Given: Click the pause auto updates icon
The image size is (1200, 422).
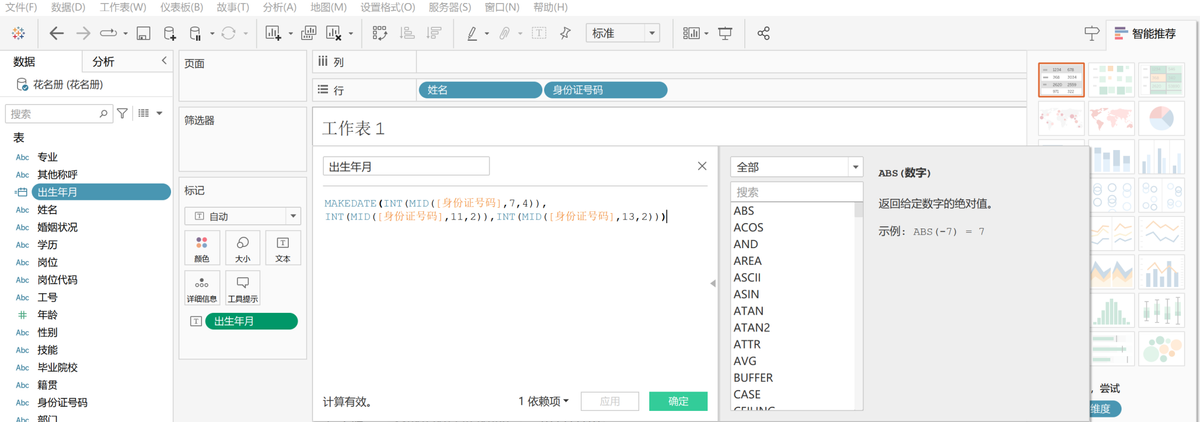Looking at the screenshot, I should point(196,33).
